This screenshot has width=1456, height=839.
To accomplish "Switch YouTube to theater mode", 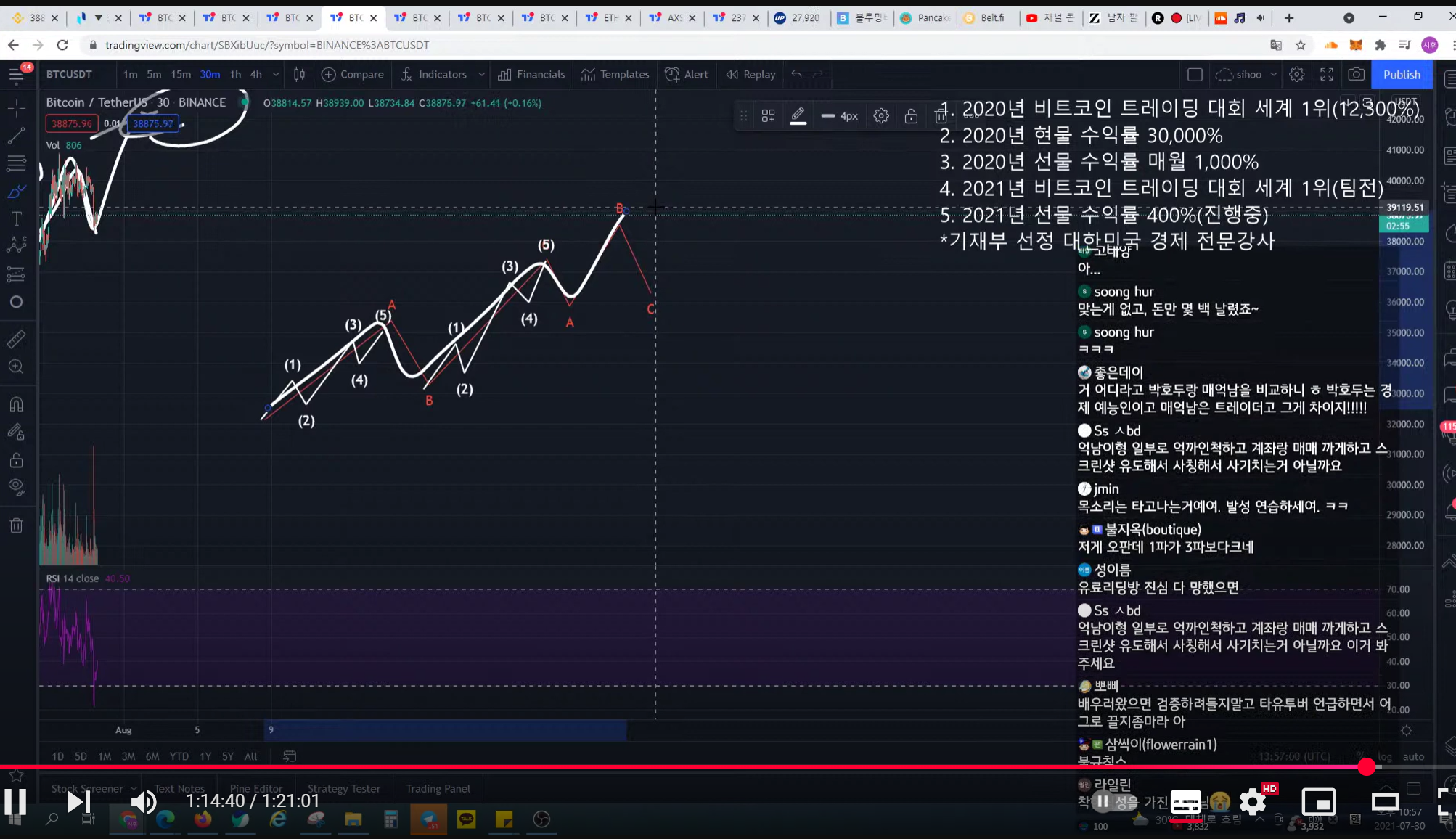I will click(x=1385, y=801).
